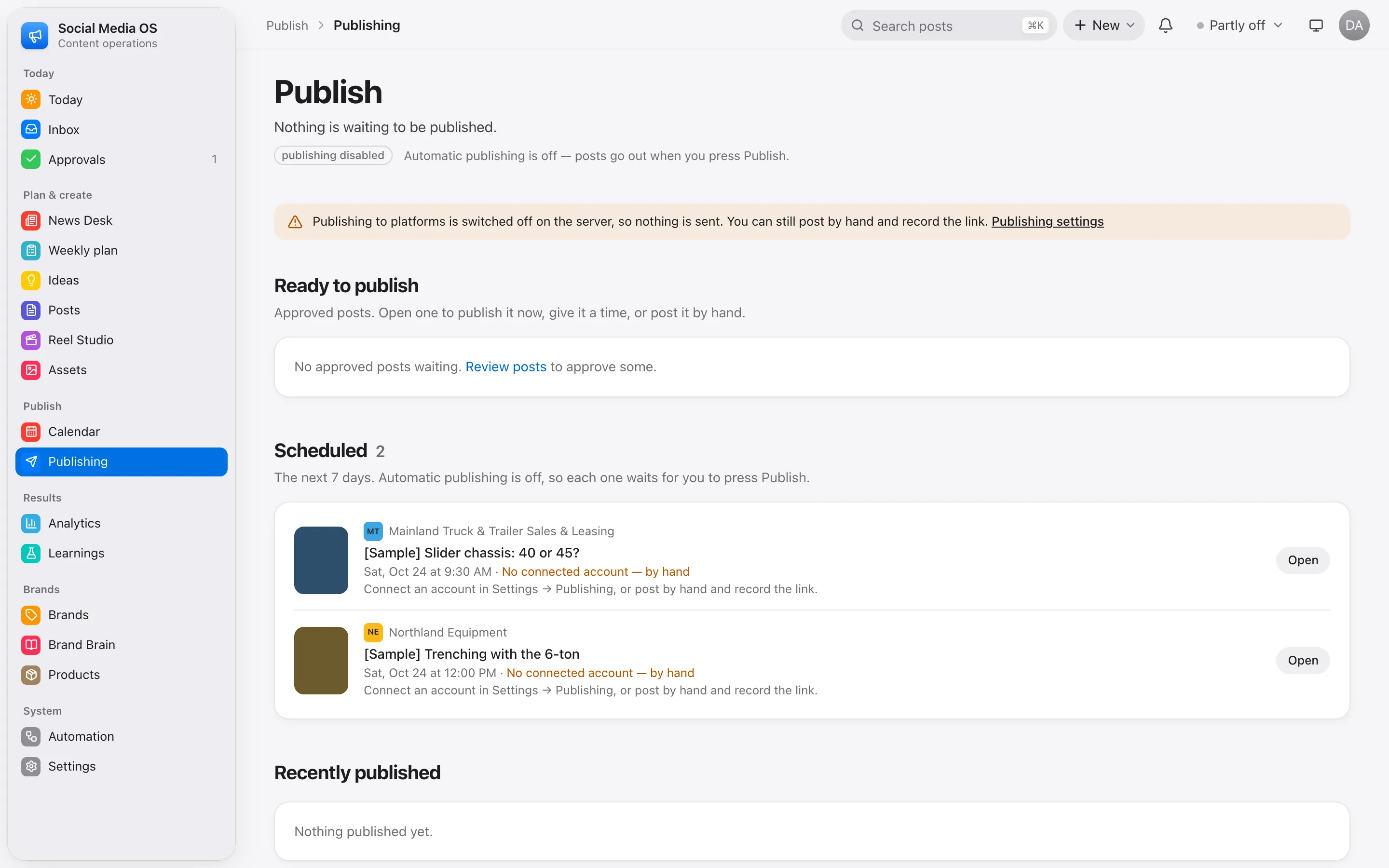The height and width of the screenshot is (868, 1389).
Task: Follow the Publishing settings link
Action: (x=1048, y=221)
